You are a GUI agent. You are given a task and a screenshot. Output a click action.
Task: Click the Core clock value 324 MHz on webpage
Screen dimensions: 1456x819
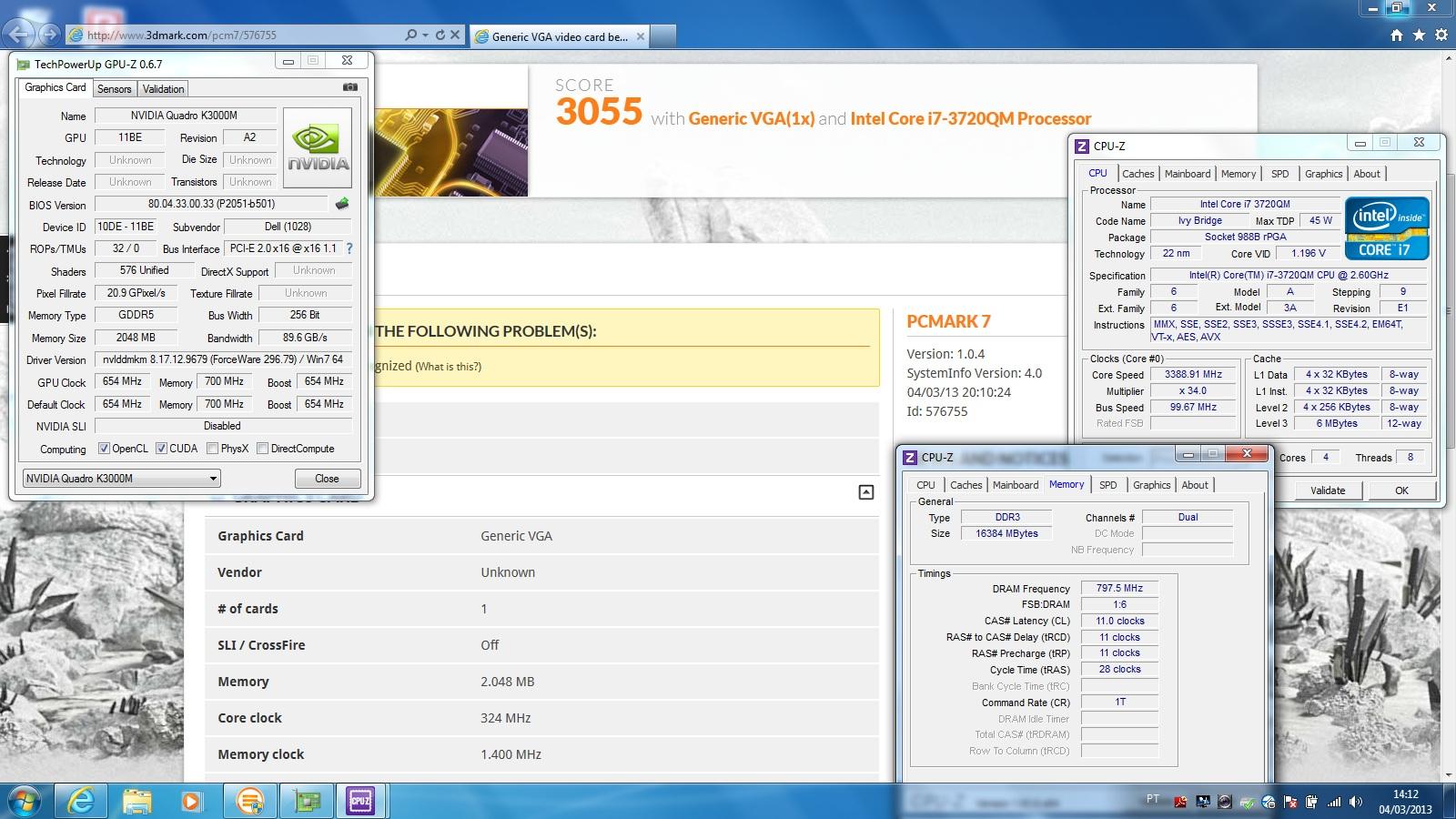505,718
